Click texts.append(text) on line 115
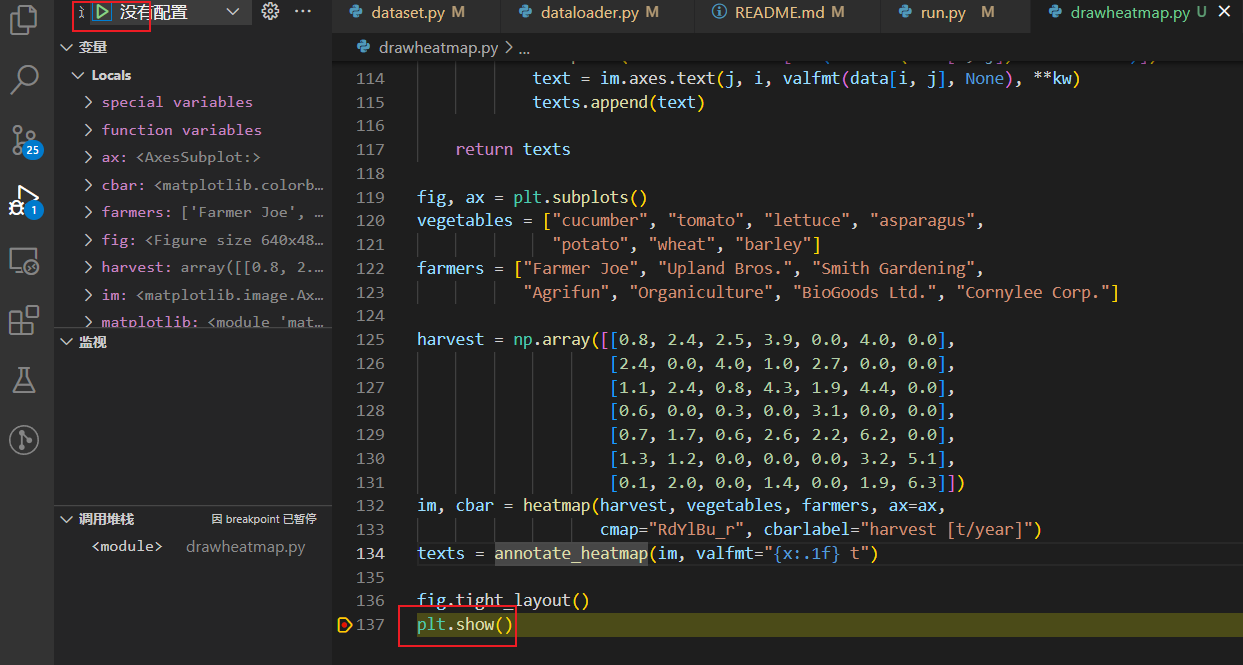 coord(619,102)
